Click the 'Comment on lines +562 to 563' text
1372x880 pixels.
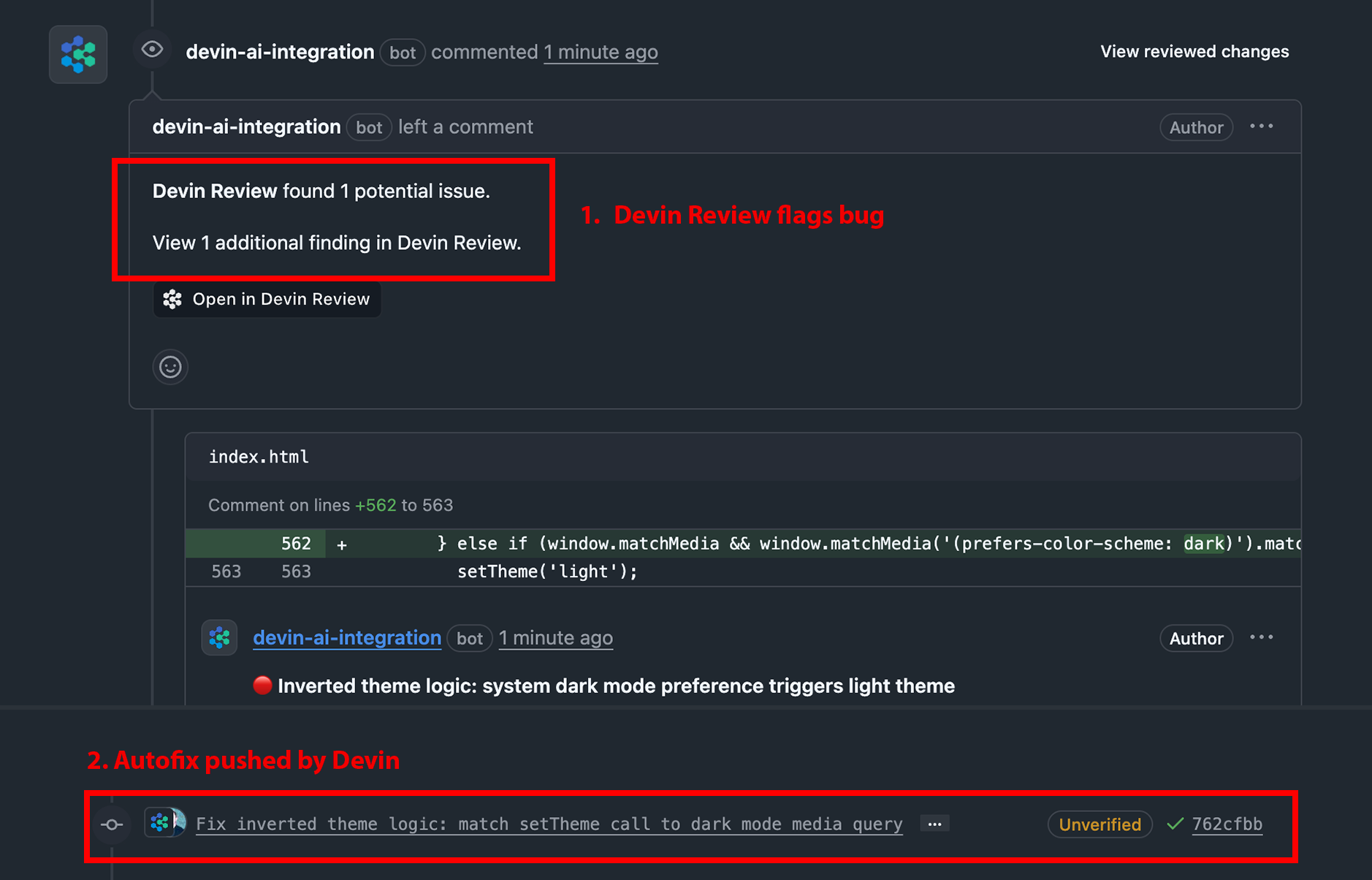point(330,505)
